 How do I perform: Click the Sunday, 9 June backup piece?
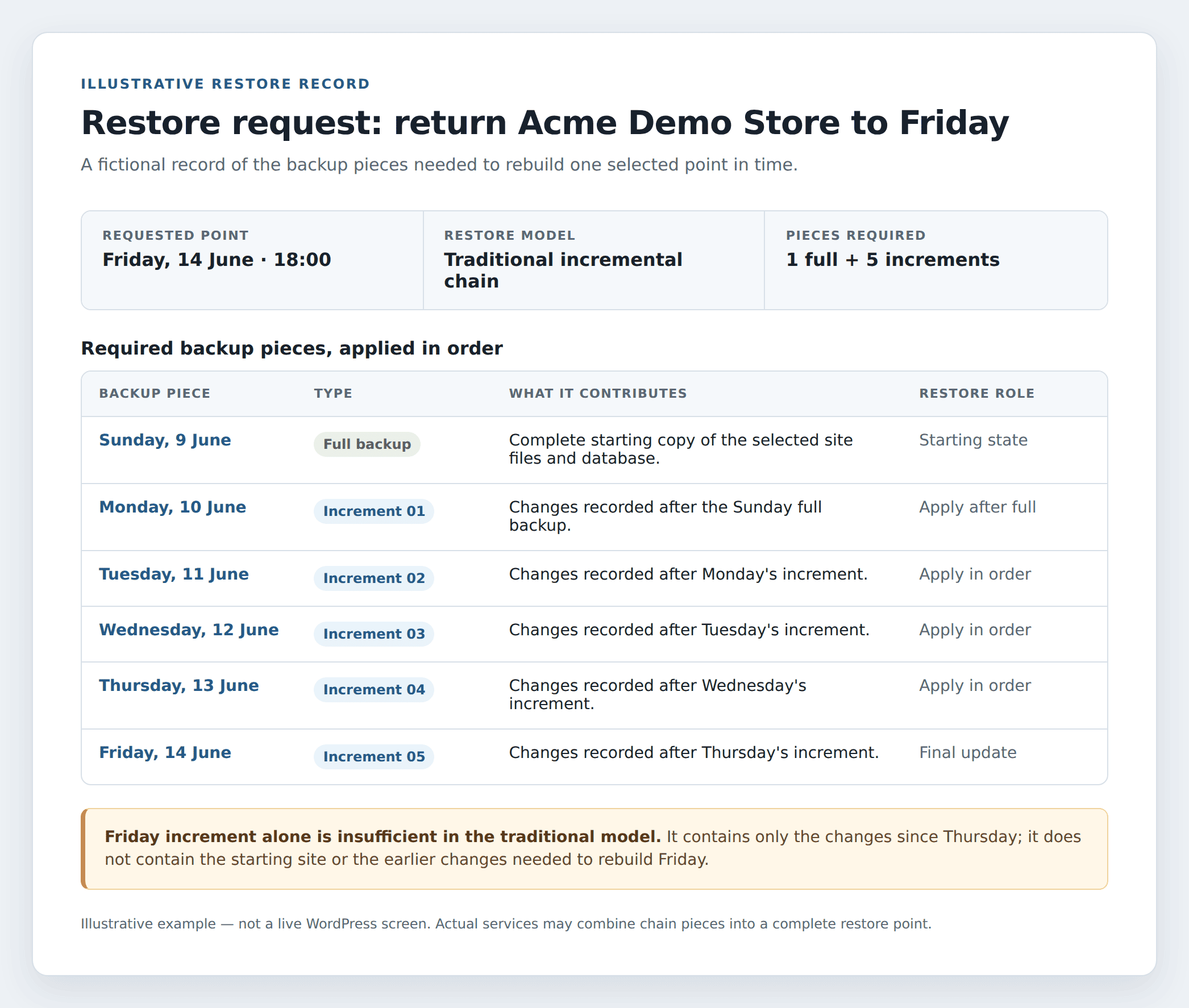coord(165,440)
